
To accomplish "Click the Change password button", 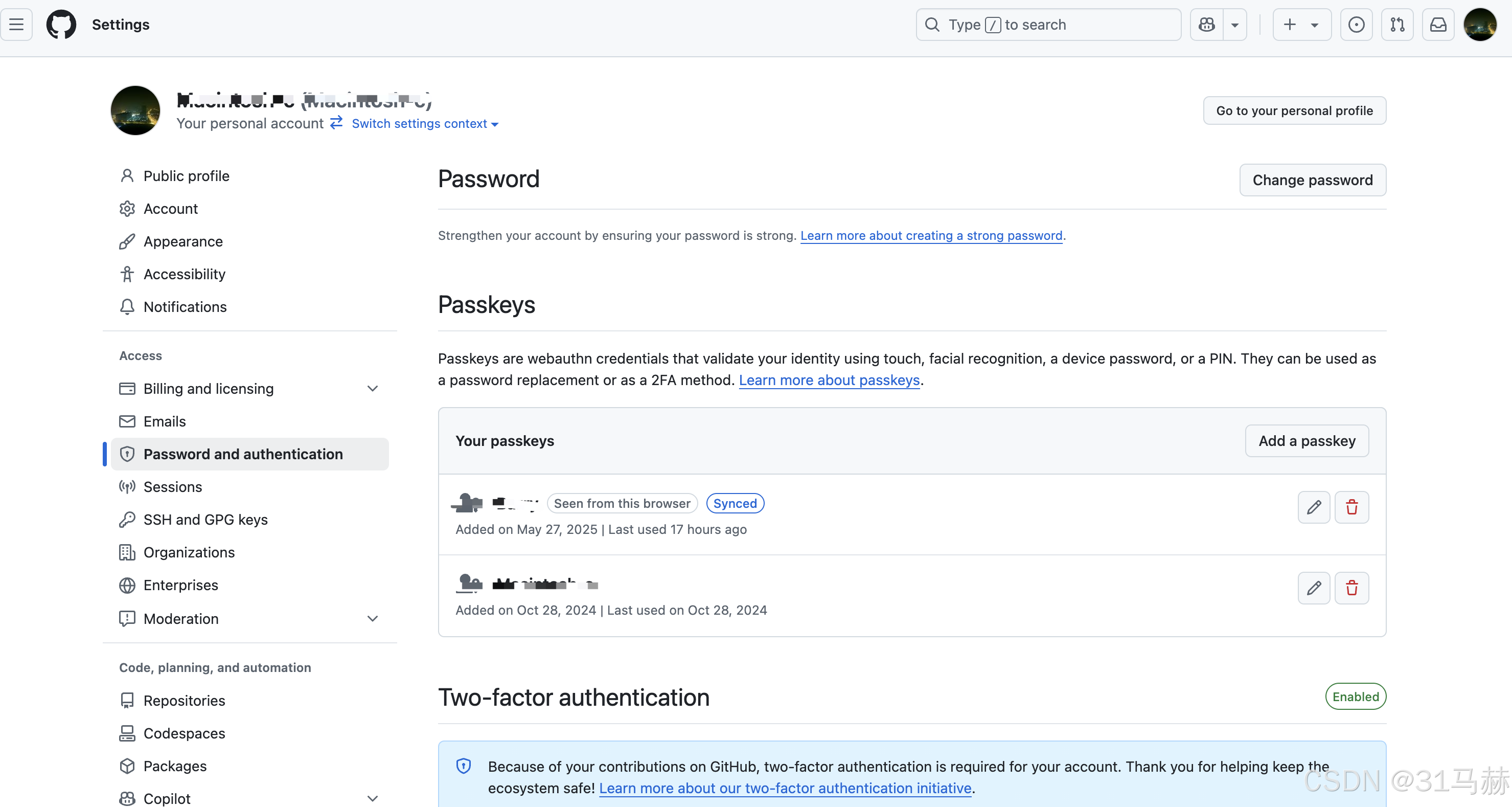I will (1313, 181).
